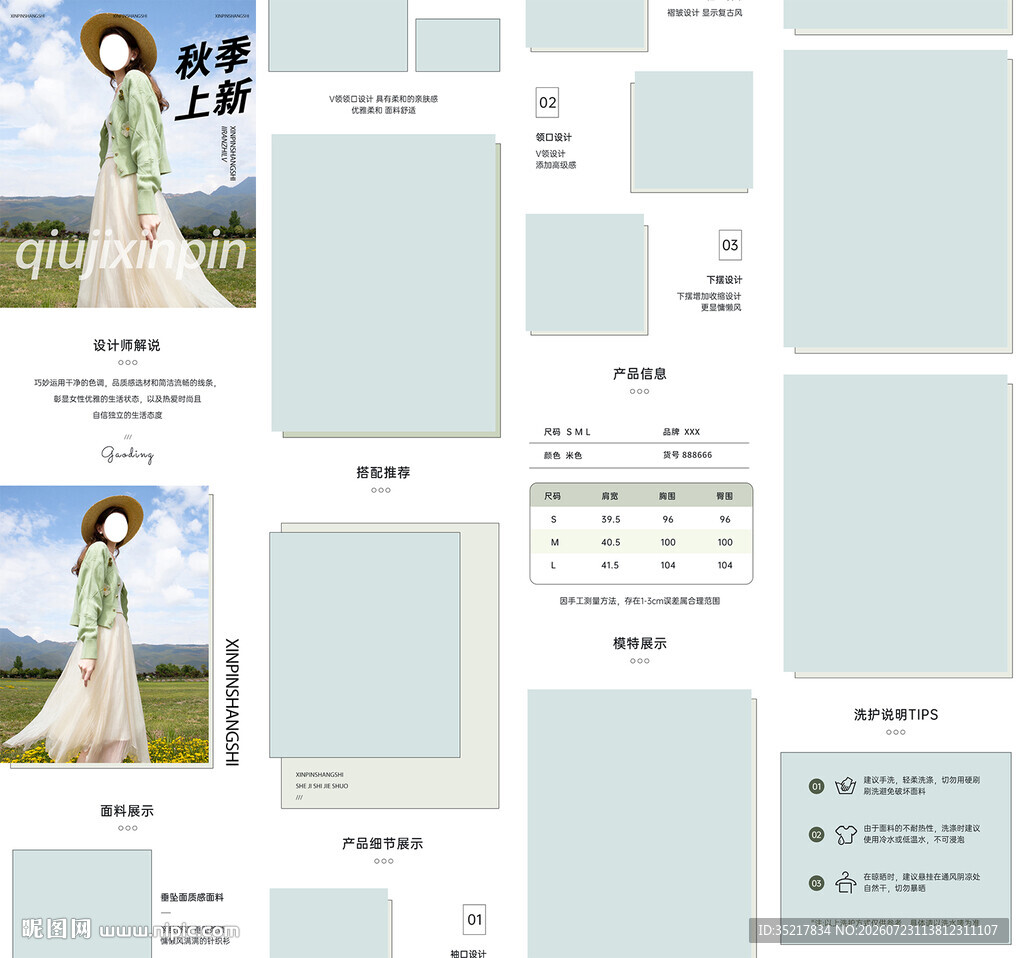The width and height of the screenshot is (1024, 958).
Task: Click the 胸围 column header
Action: click(667, 496)
